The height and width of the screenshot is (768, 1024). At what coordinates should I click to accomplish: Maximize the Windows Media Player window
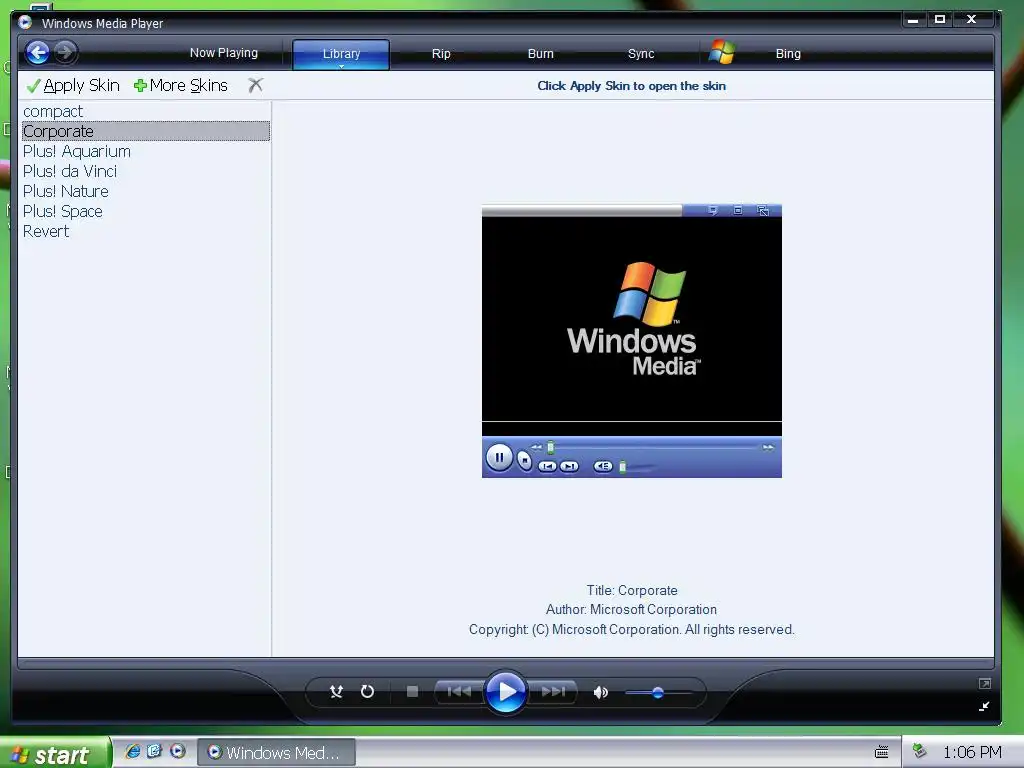940,20
